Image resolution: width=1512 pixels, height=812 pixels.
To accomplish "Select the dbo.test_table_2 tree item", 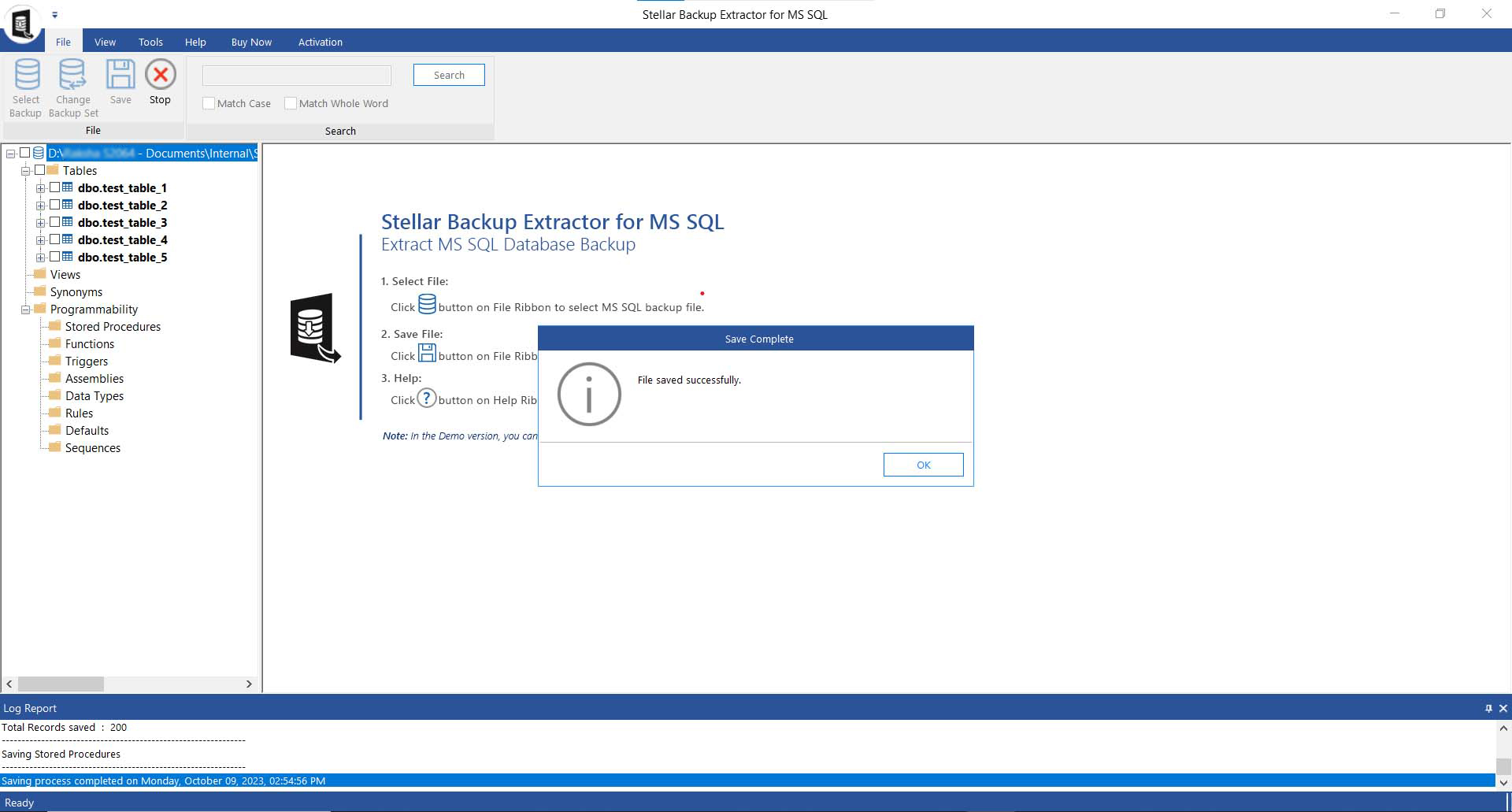I will click(x=122, y=205).
